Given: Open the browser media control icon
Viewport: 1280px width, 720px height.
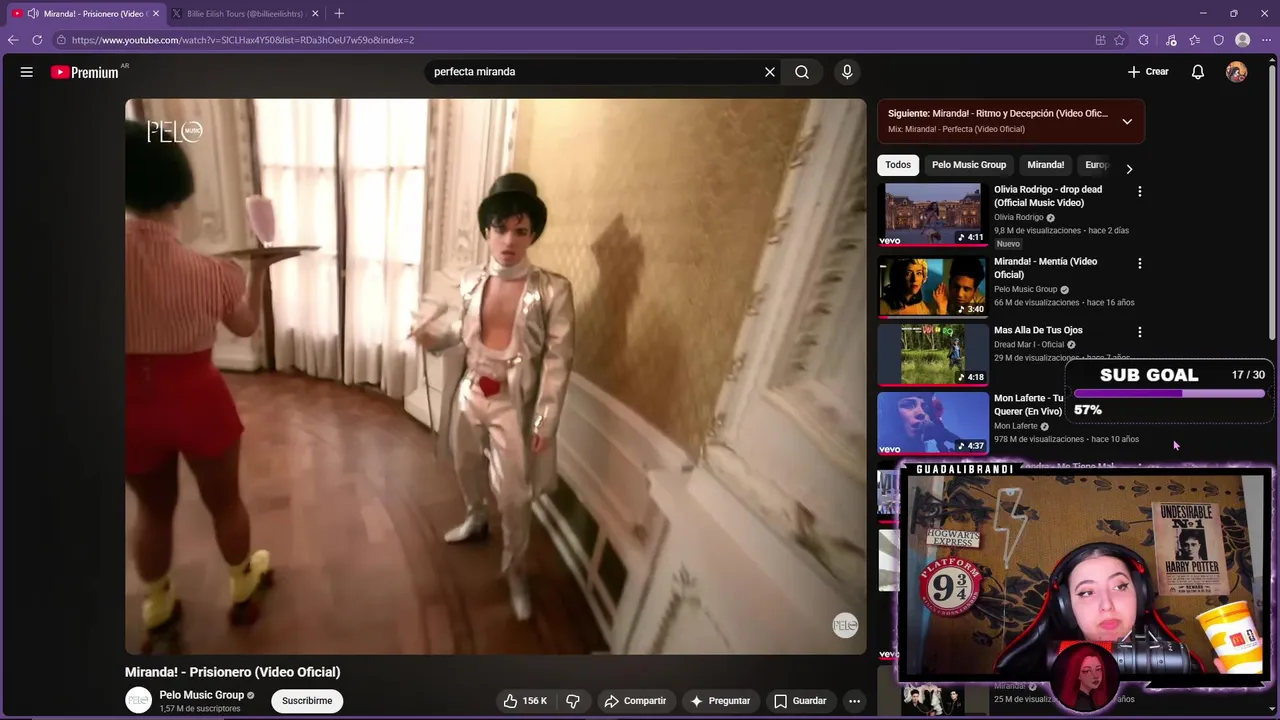Looking at the screenshot, I should coord(1171,40).
